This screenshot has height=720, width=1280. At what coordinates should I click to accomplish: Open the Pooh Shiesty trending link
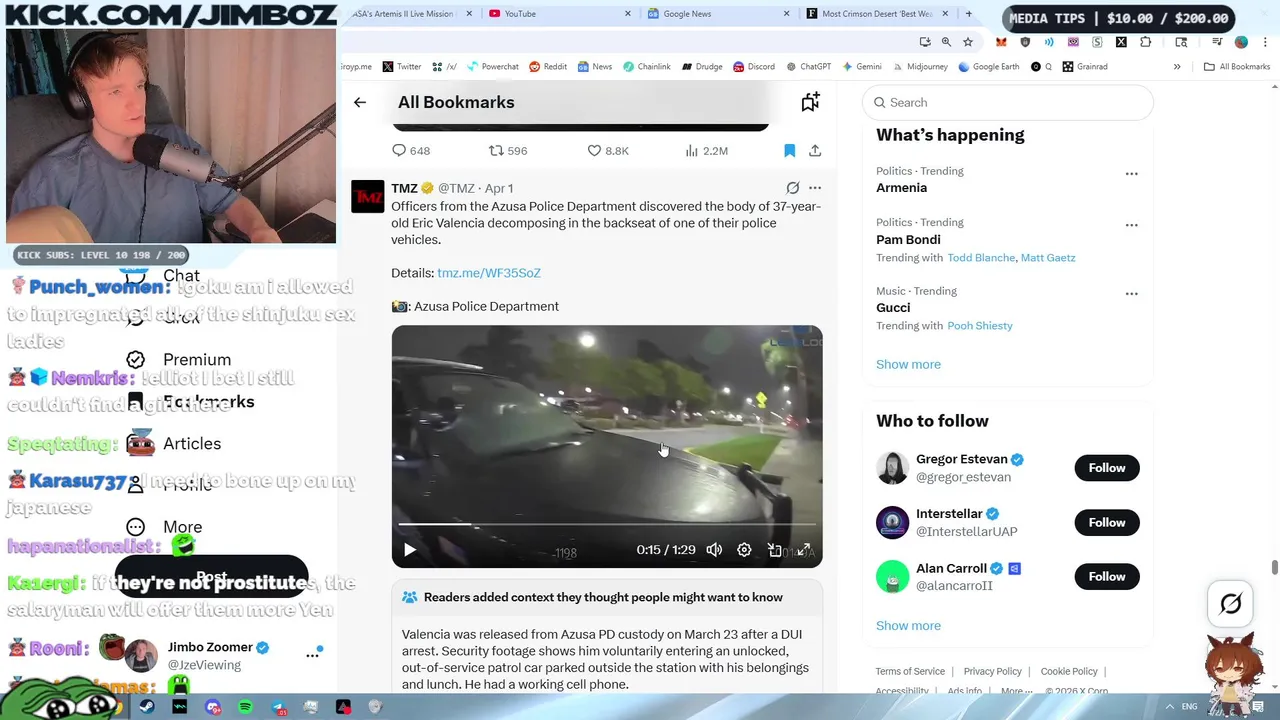pyautogui.click(x=980, y=326)
